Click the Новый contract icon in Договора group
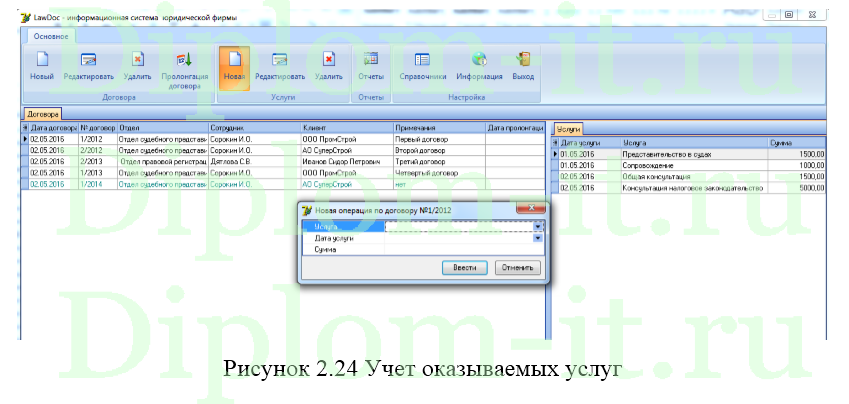Screen dimensions: 849x404 42,66
